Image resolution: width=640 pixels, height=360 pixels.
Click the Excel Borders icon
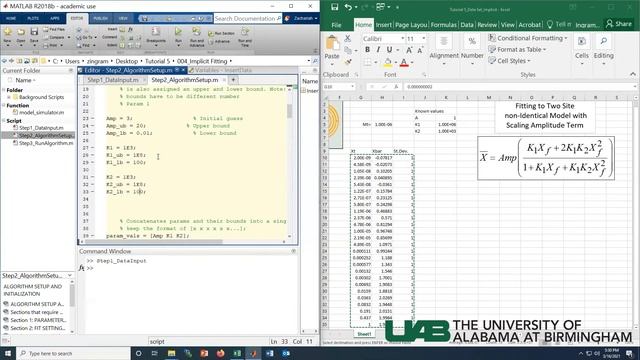click(x=368, y=62)
